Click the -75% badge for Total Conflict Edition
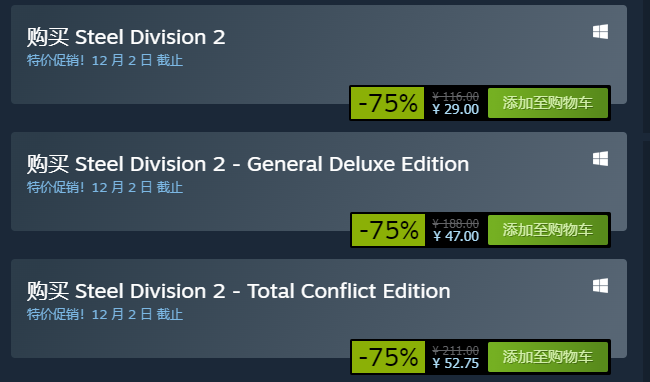 (x=388, y=357)
